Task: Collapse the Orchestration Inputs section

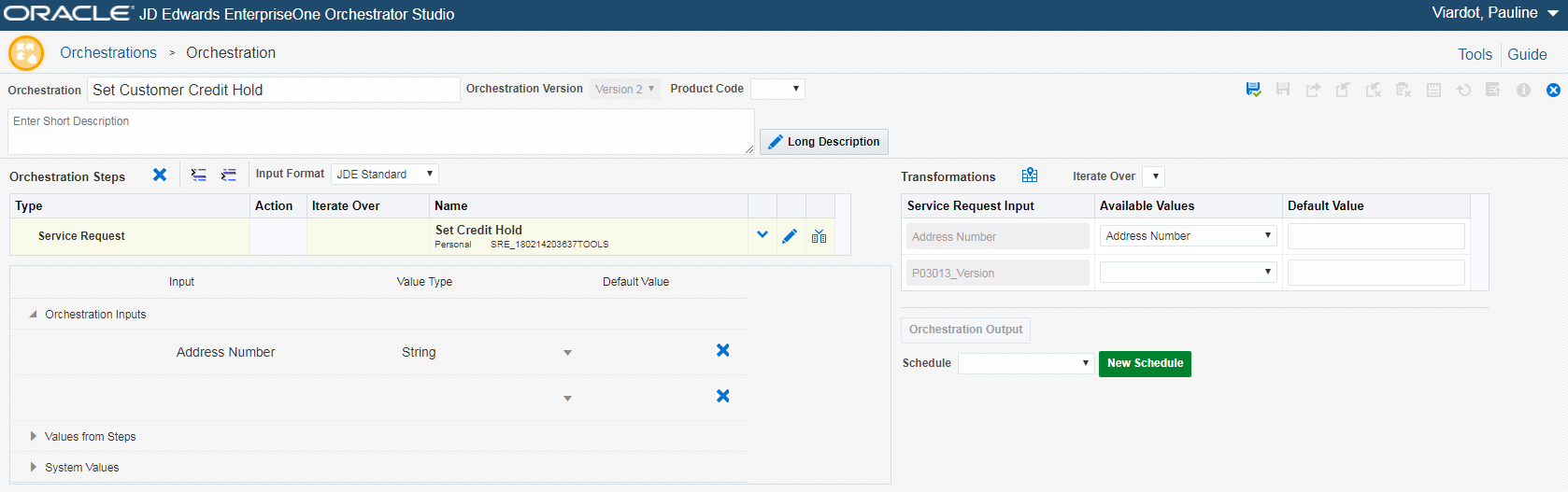Action: [x=34, y=315]
